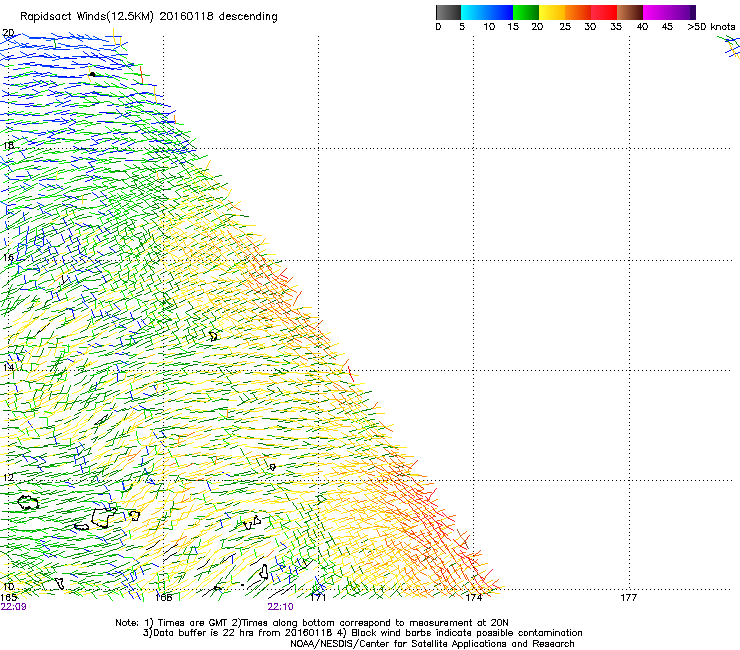
Task: Click the longitude label '177'
Action: coord(629,598)
